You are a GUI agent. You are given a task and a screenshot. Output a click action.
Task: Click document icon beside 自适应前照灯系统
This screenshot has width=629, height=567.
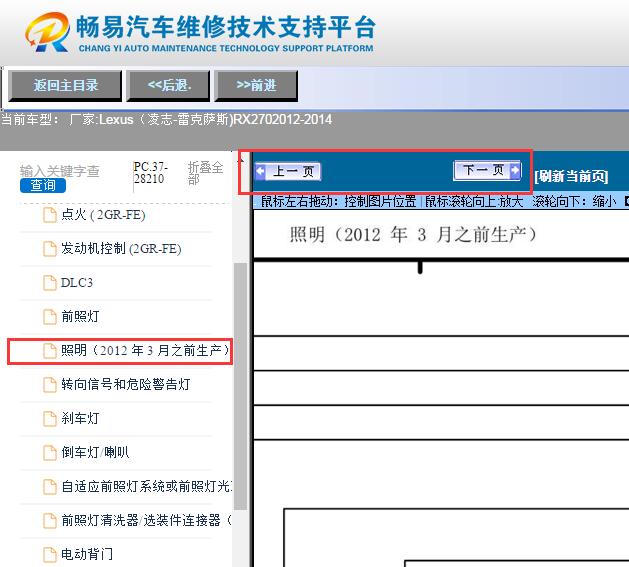pos(50,486)
